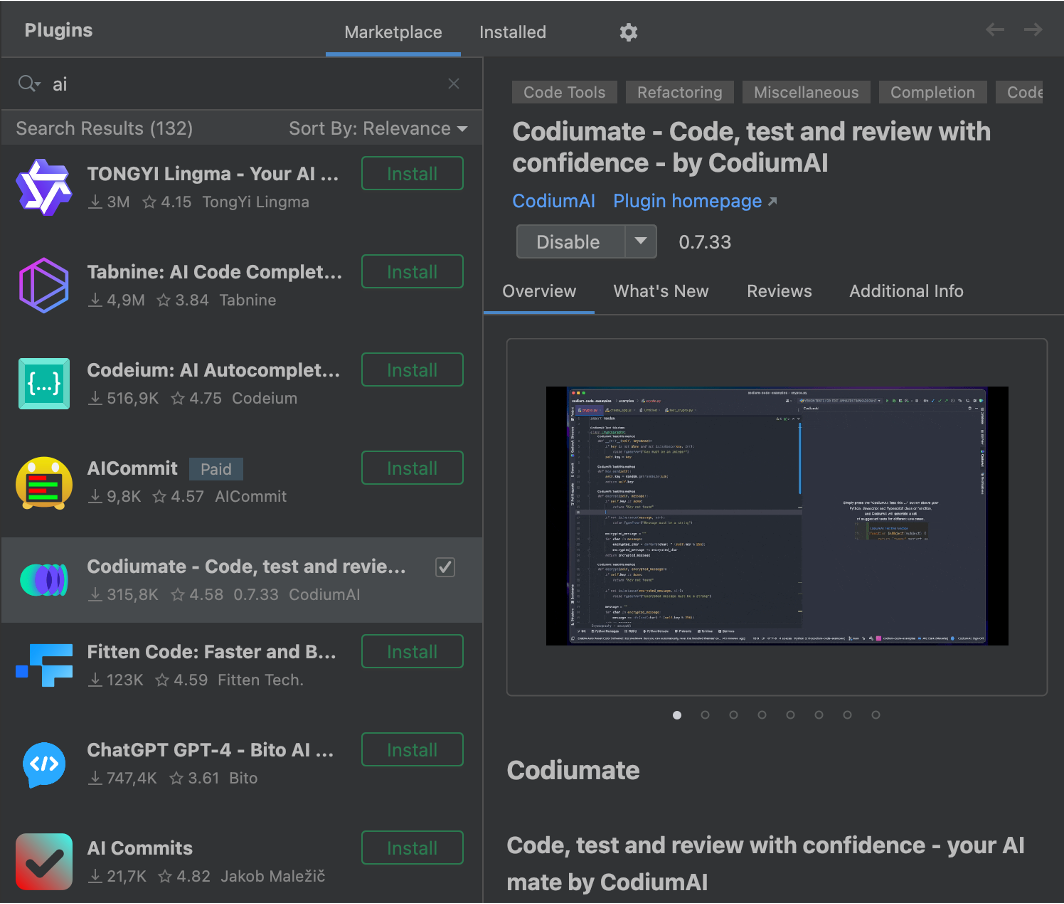The image size is (1064, 904).
Task: Click the Tabnine plugin icon
Action: [x=44, y=285]
